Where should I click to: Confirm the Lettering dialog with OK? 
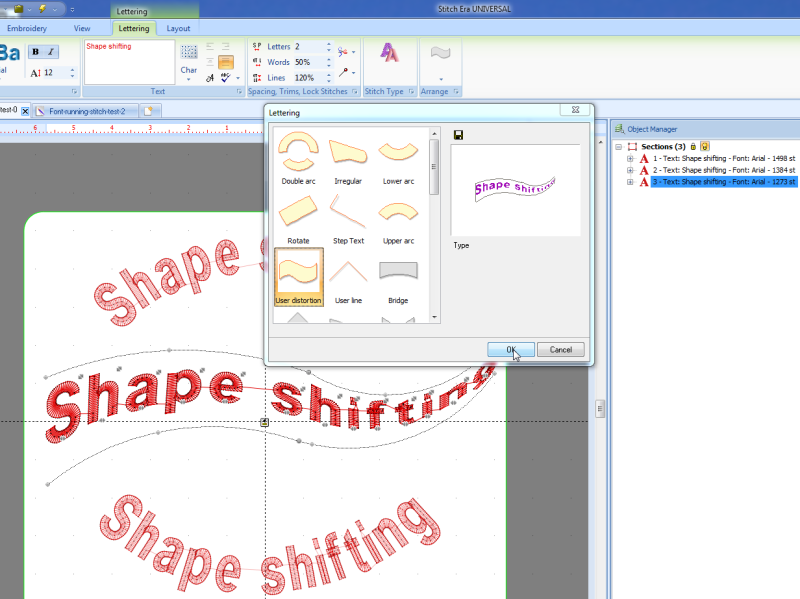[x=511, y=350]
